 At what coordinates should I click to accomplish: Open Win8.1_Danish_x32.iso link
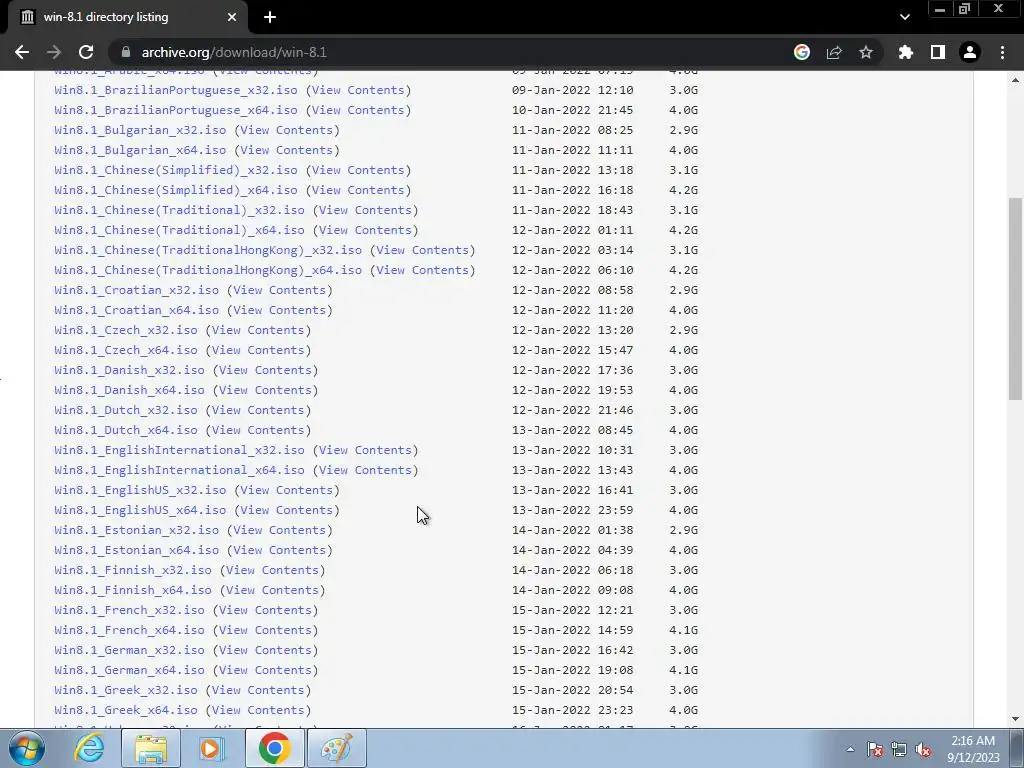129,370
